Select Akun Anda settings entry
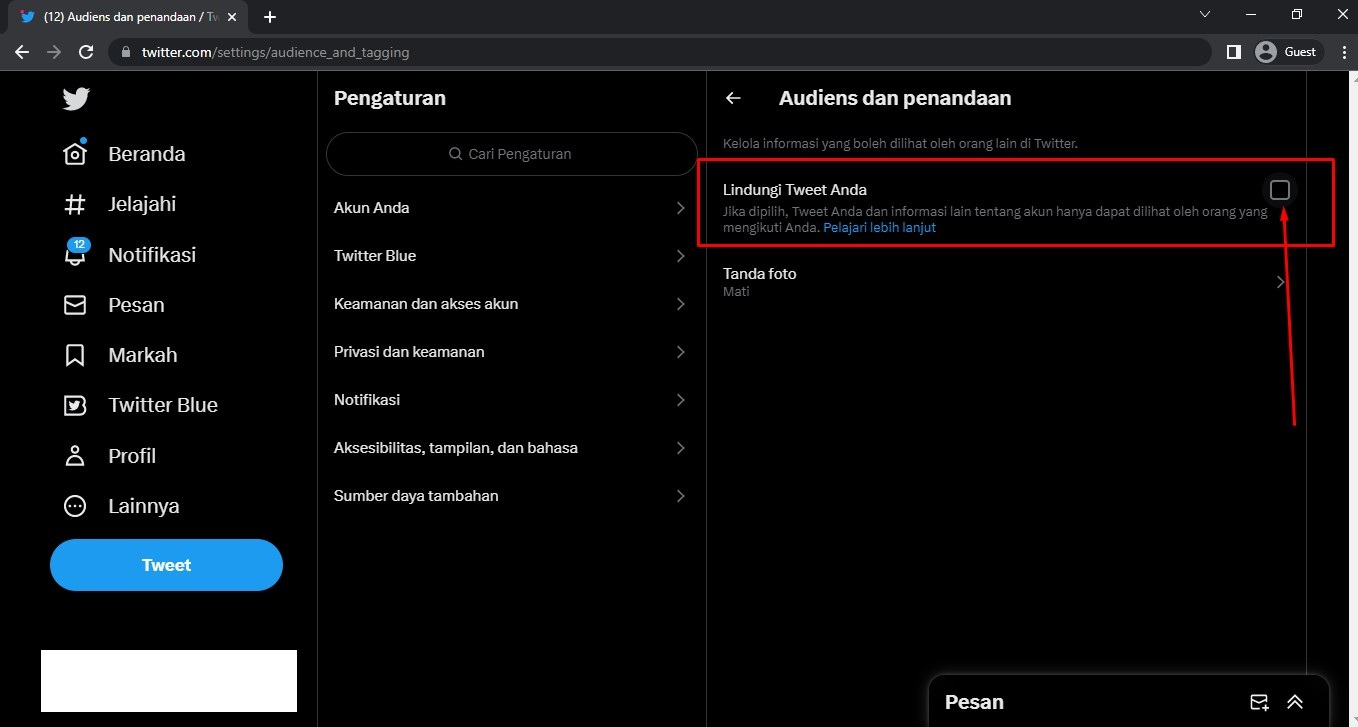 (512, 208)
